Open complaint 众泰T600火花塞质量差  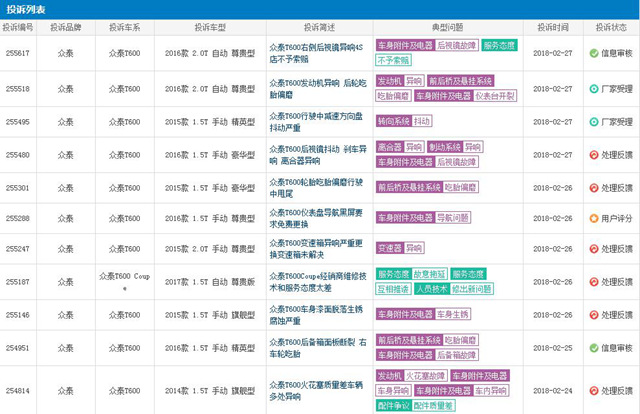pos(316,391)
